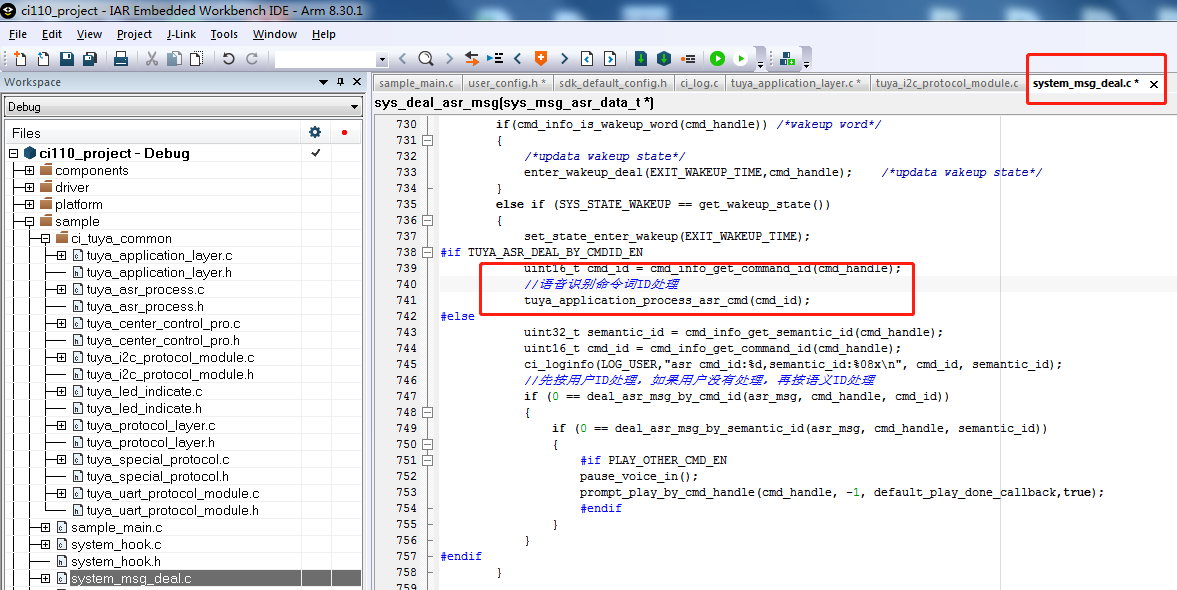Close the Workspace panel
This screenshot has height=590, width=1177.
[x=357, y=82]
